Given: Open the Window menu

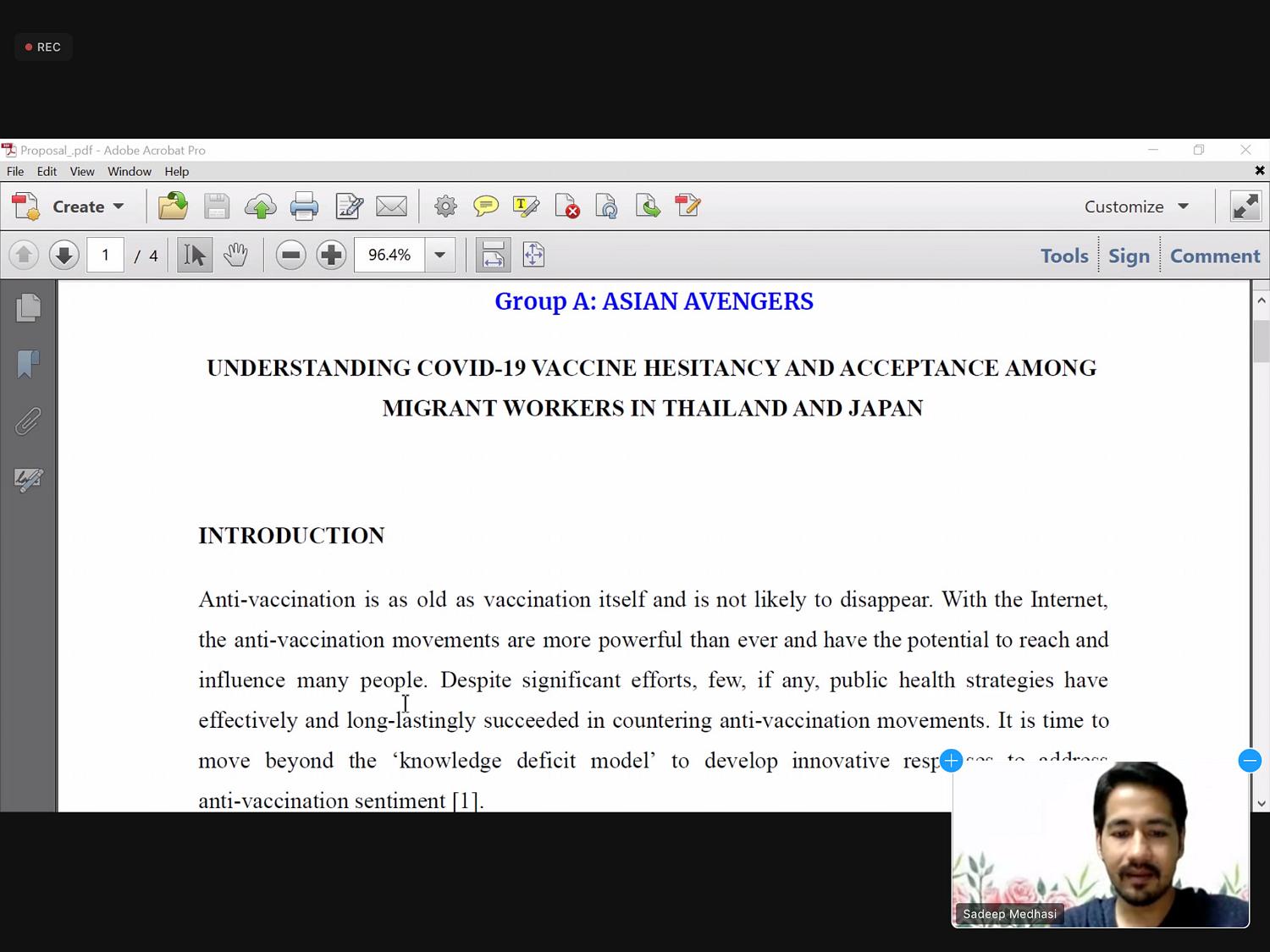Looking at the screenshot, I should click(x=130, y=171).
